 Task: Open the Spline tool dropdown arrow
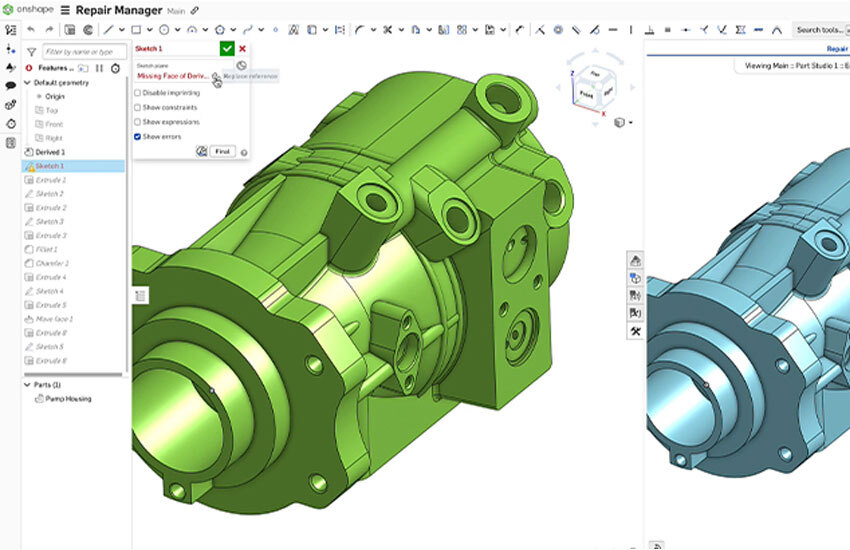click(261, 30)
